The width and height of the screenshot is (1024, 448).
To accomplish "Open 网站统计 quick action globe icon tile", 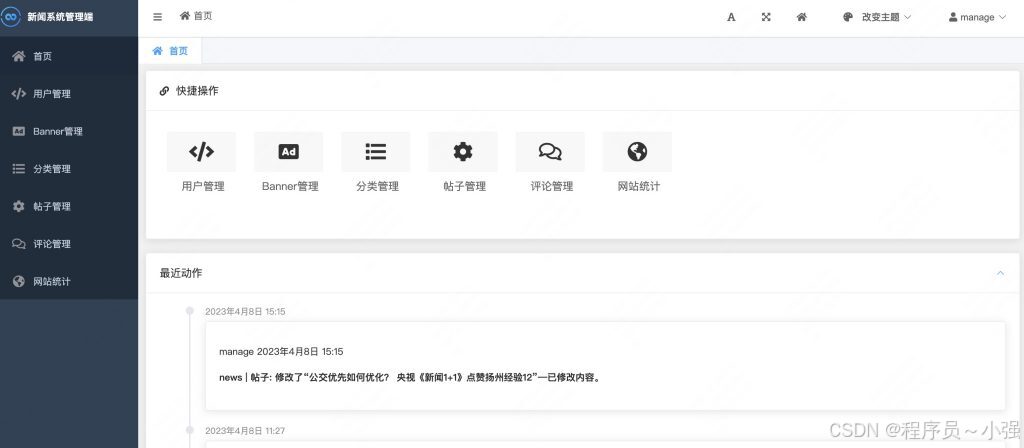I will tap(637, 152).
